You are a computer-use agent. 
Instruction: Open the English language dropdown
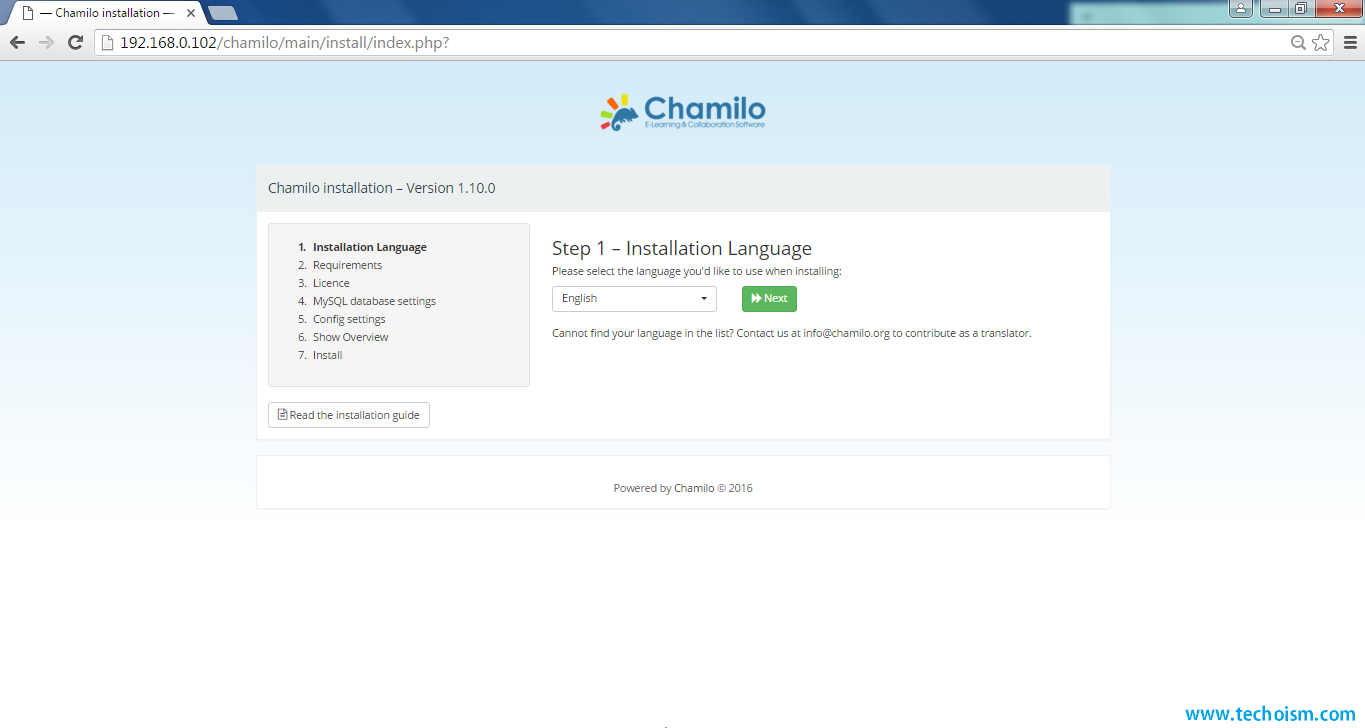(634, 298)
